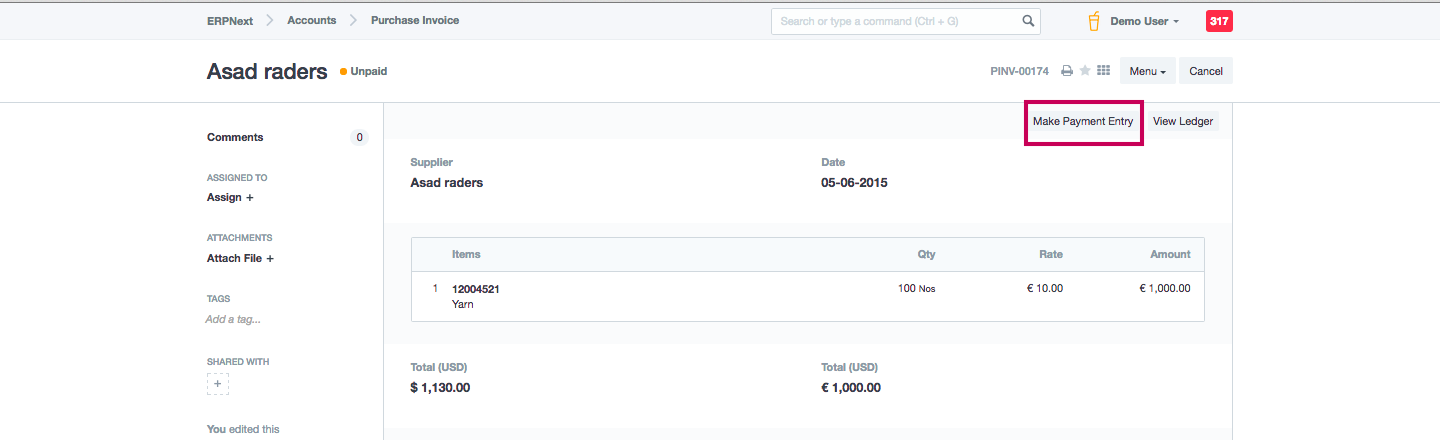The width and height of the screenshot is (1440, 440).
Task: Open the Comments count bubble
Action: (x=359, y=137)
